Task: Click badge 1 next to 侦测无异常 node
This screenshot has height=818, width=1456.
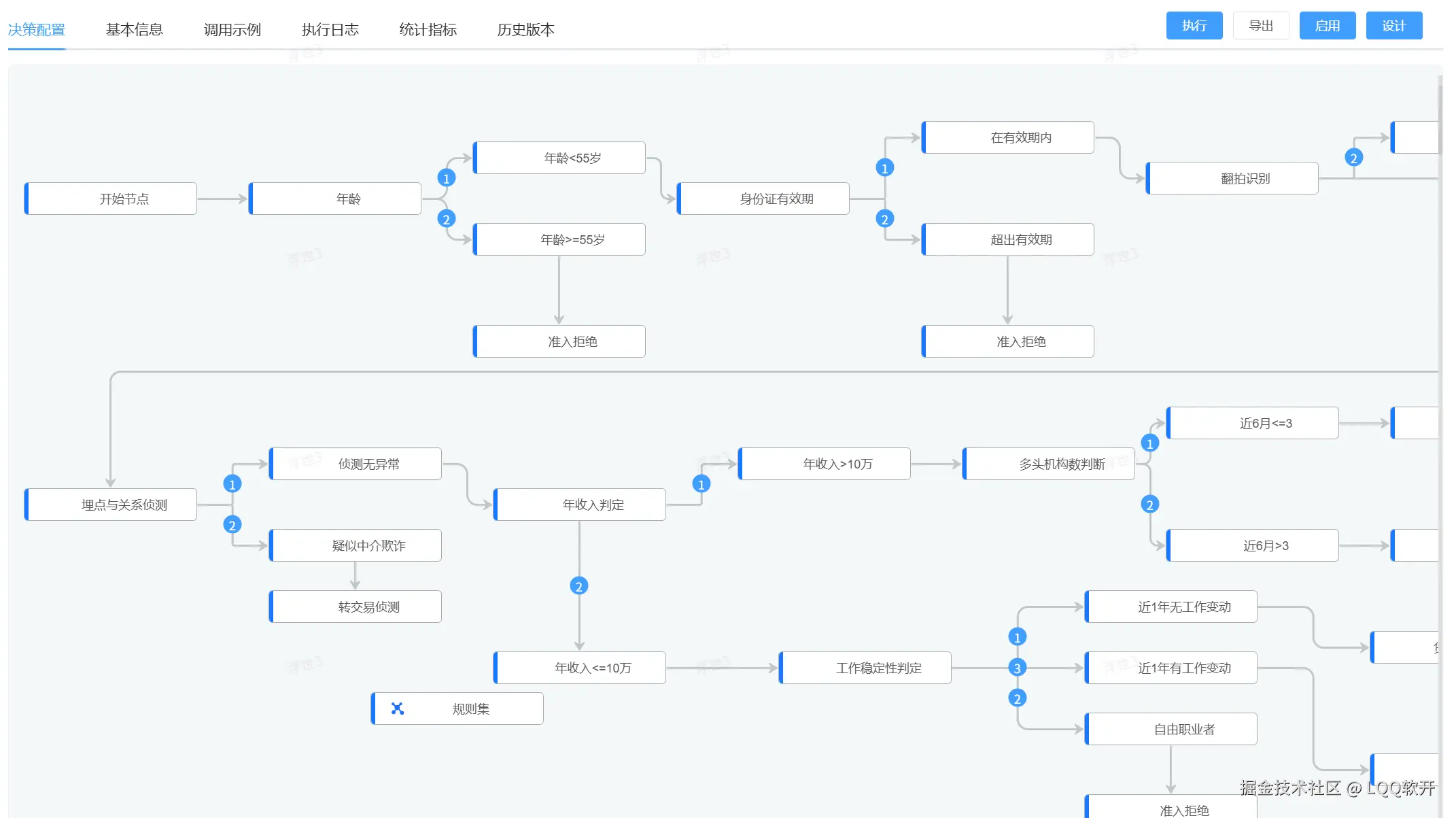Action: click(232, 484)
